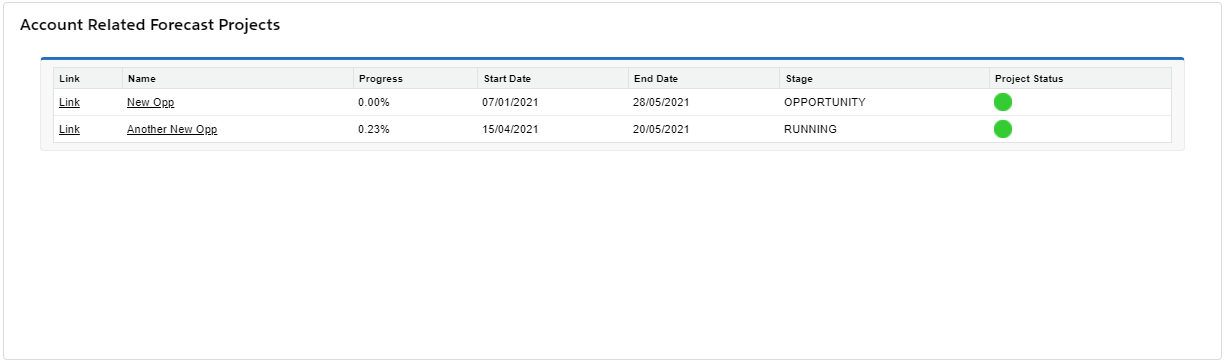Select start date 07/01/2021

pyautogui.click(x=510, y=102)
